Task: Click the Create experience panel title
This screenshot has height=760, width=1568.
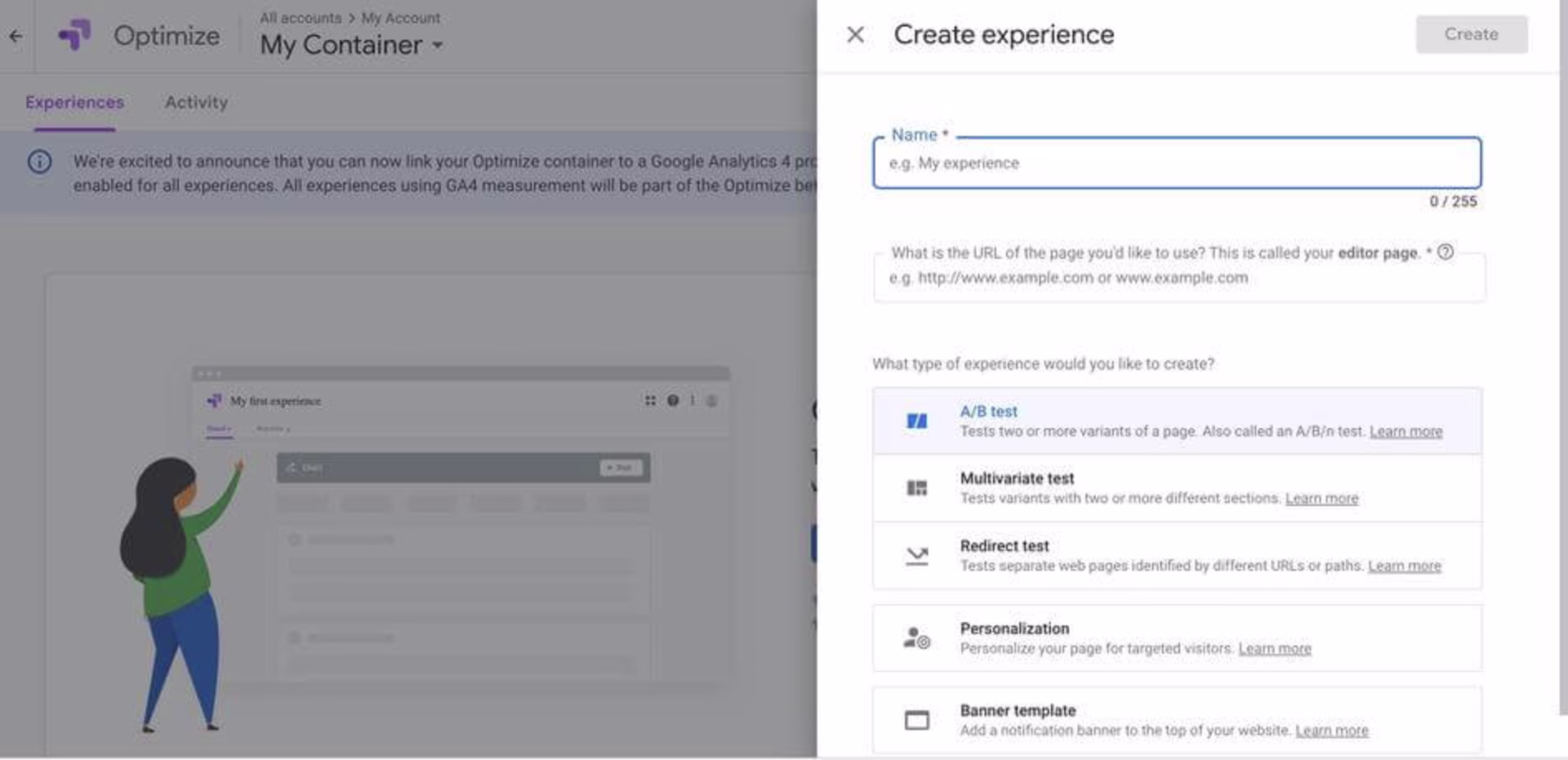Action: pos(1004,34)
